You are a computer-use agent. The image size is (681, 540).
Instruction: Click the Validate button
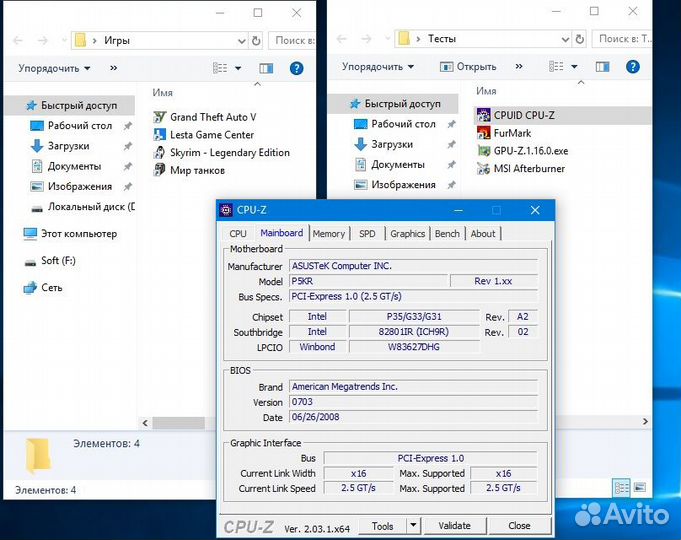point(455,526)
